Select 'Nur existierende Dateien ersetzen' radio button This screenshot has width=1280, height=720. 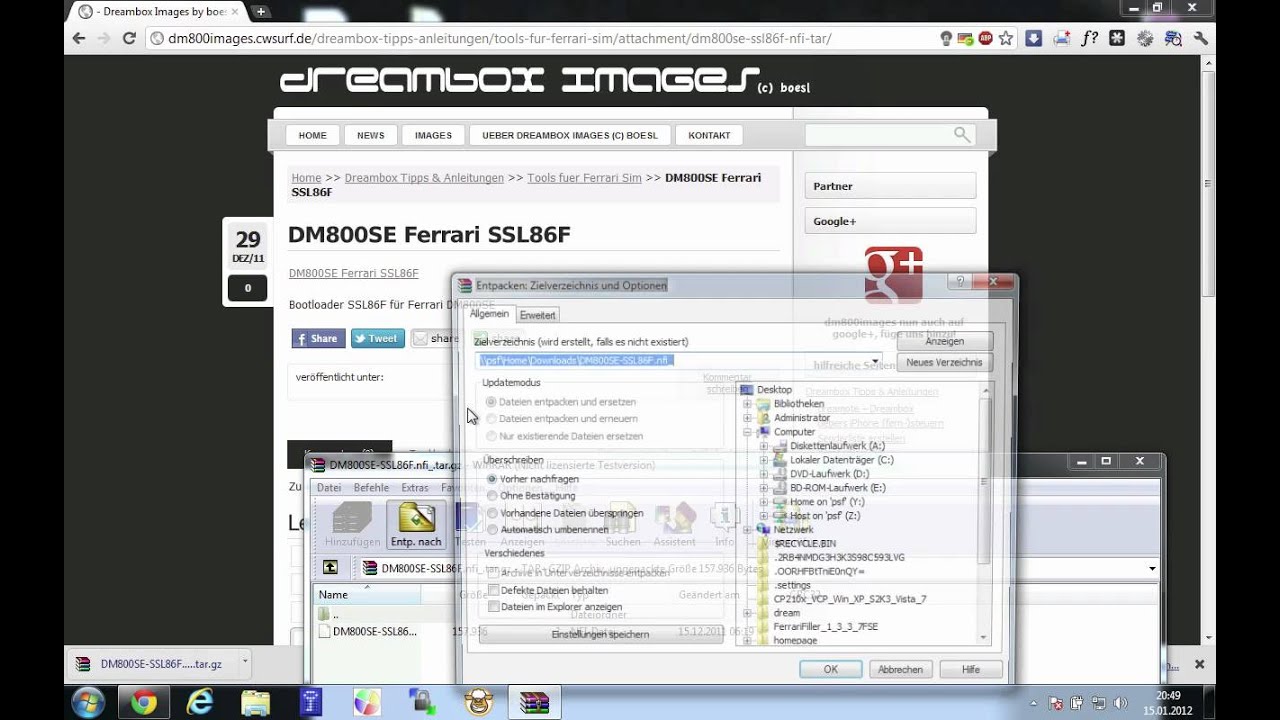491,436
